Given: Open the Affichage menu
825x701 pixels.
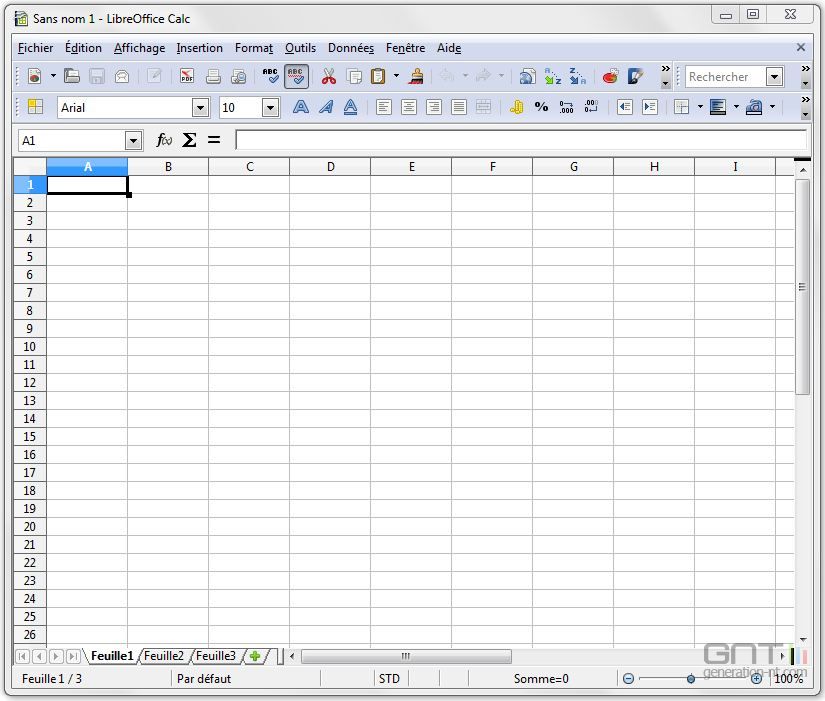Looking at the screenshot, I should click(139, 48).
